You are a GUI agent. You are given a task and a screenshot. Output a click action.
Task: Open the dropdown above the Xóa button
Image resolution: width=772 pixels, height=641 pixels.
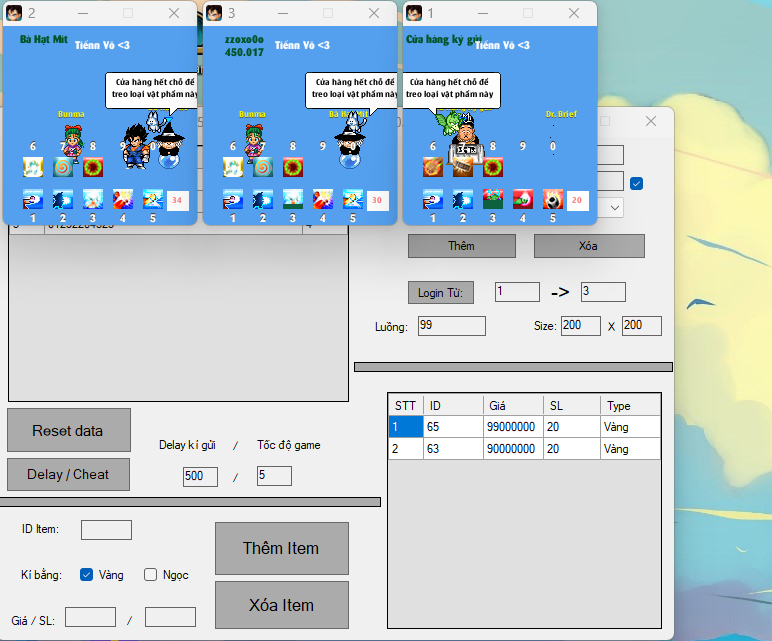614,208
